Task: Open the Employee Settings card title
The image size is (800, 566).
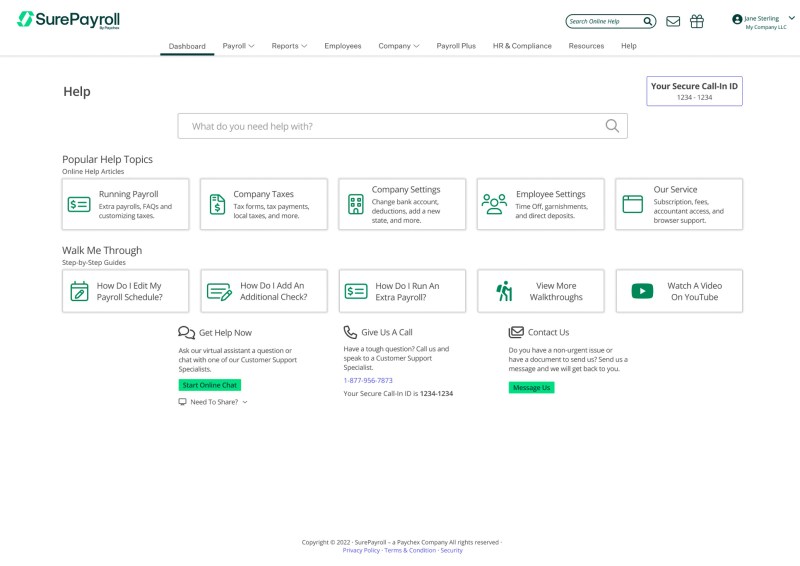Action: point(551,194)
